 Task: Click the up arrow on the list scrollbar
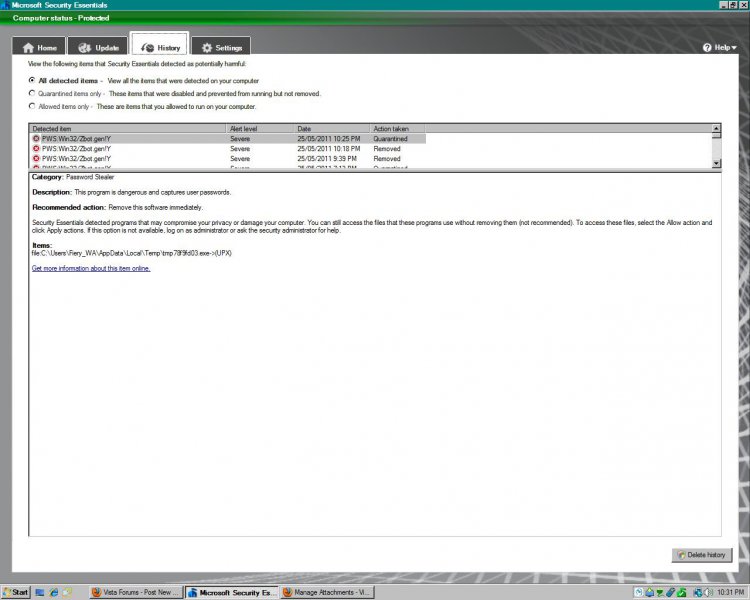coord(716,128)
